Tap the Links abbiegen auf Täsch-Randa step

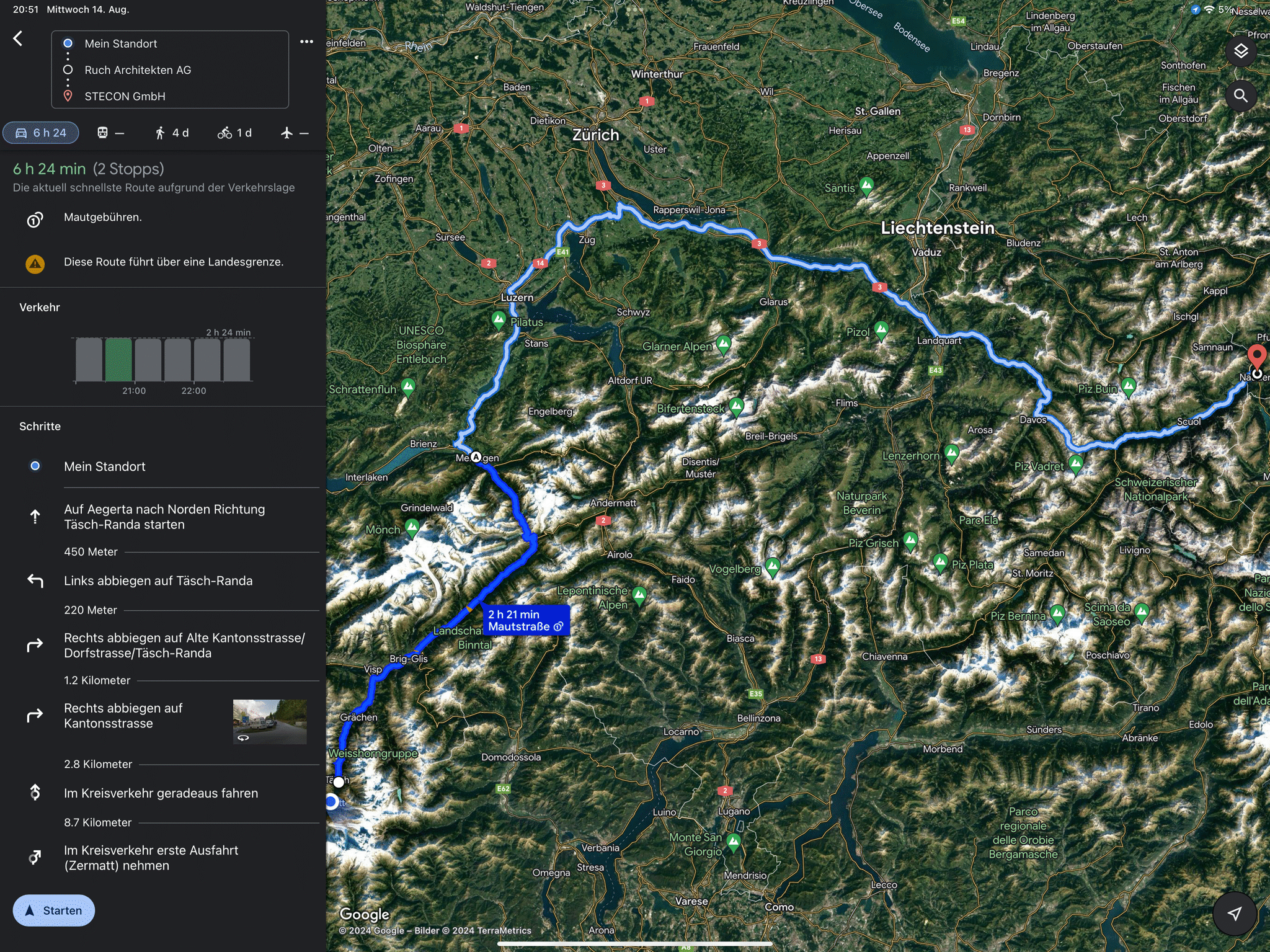158,581
